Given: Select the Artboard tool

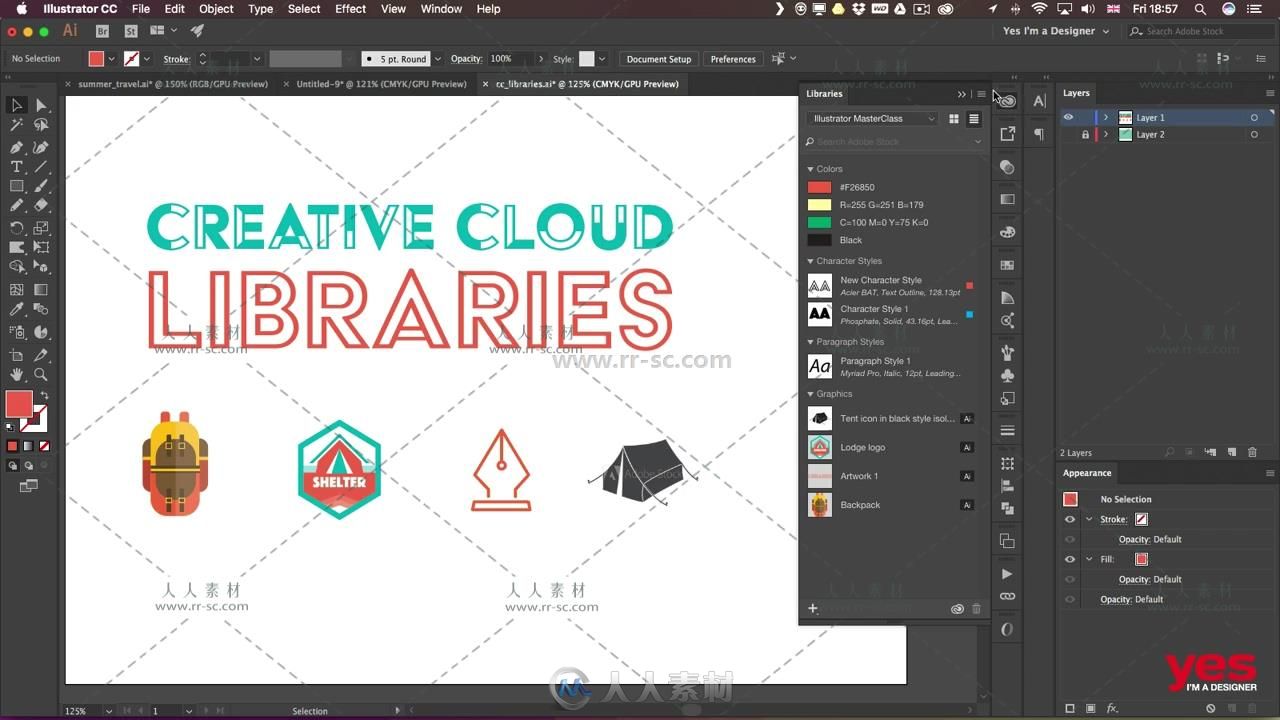Looking at the screenshot, I should click(x=17, y=355).
